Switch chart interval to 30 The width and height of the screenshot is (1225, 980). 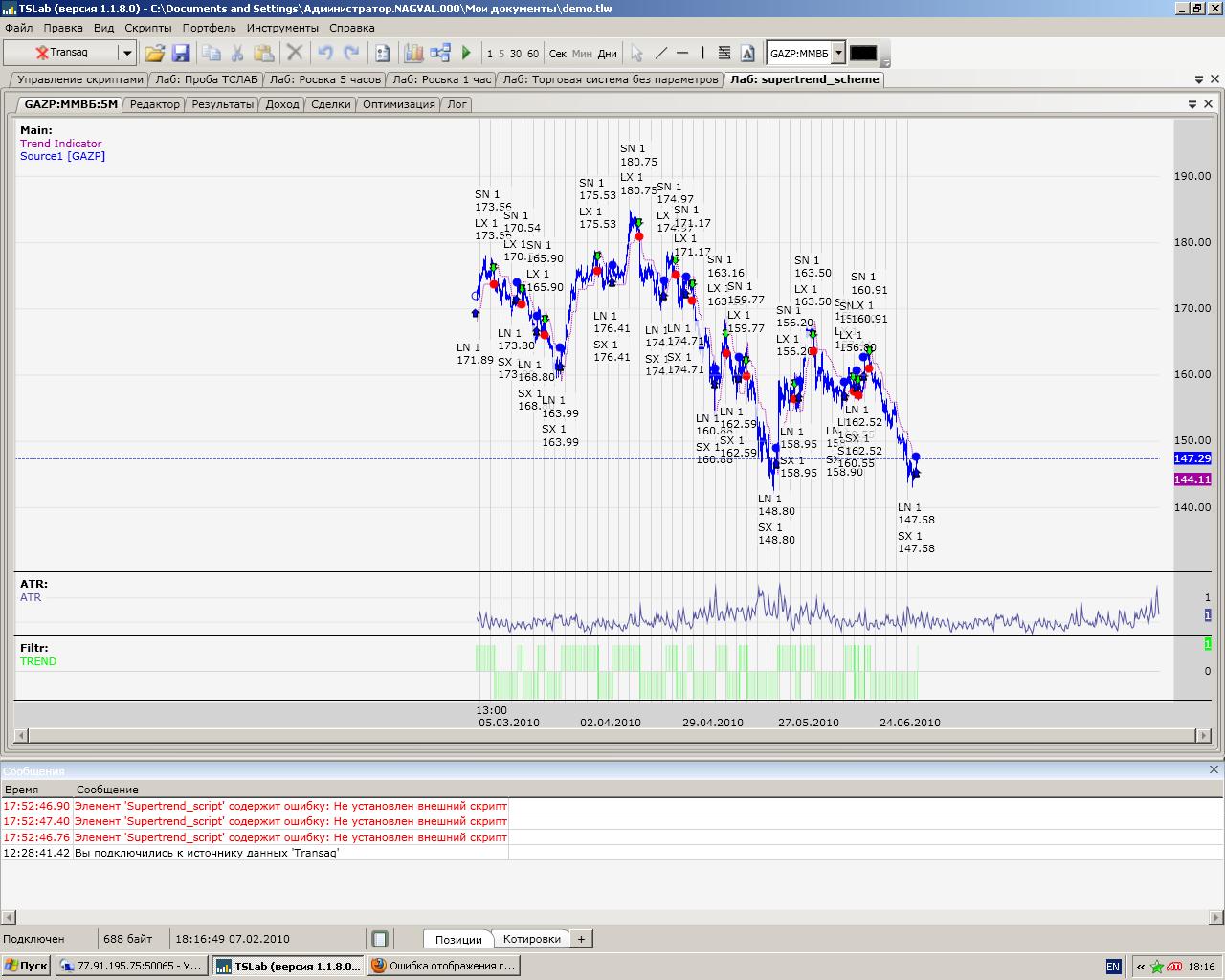[516, 54]
